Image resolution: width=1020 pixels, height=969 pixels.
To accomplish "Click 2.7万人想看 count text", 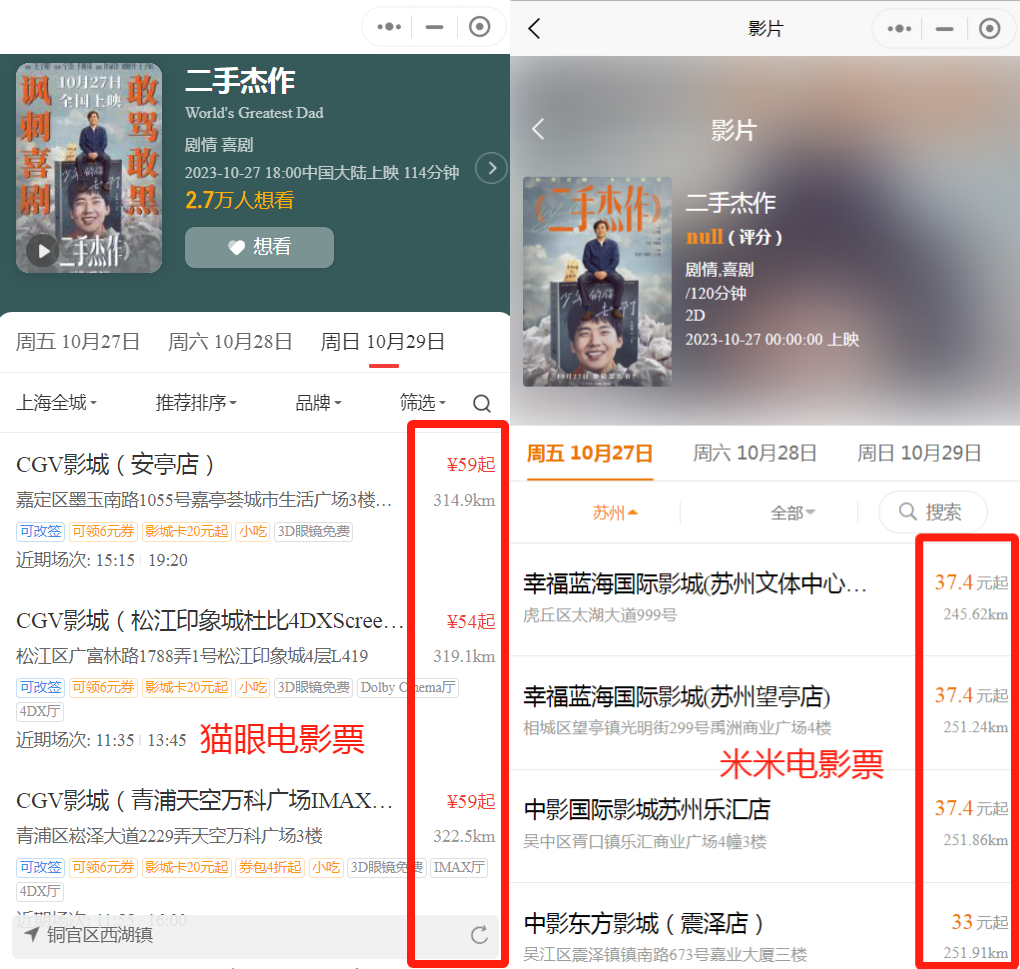I will 239,200.
